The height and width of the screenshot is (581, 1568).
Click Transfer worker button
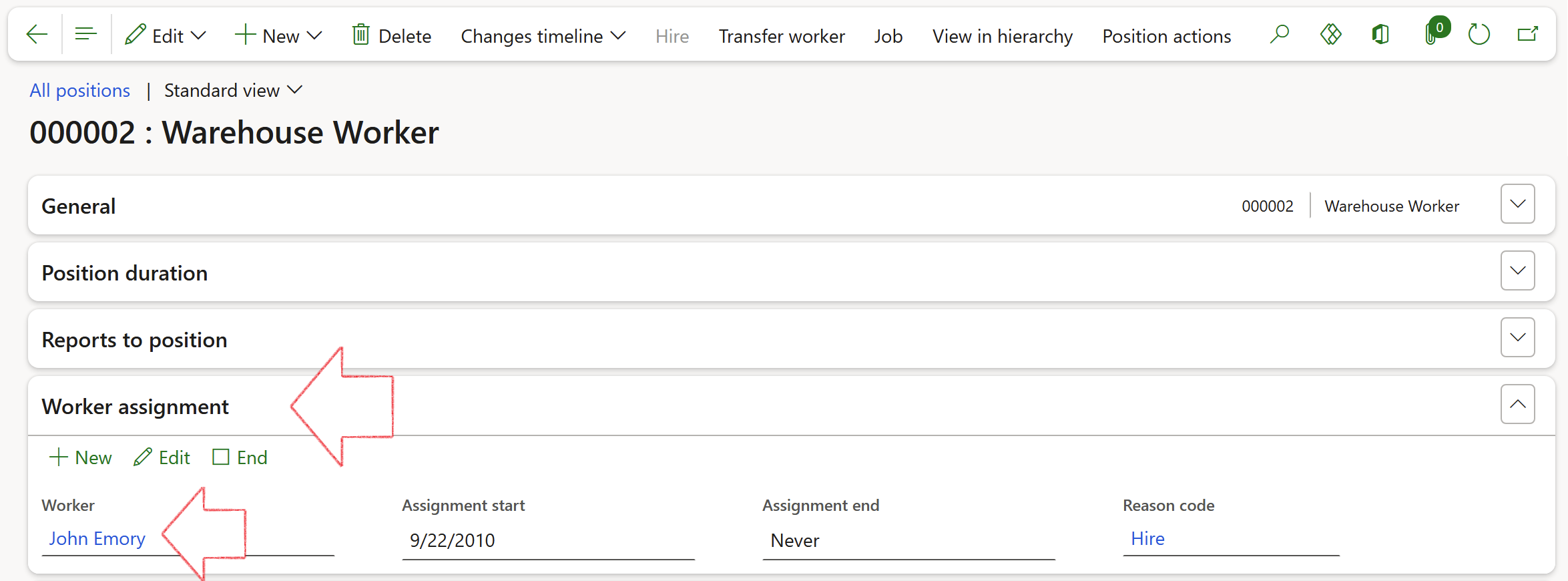[781, 36]
